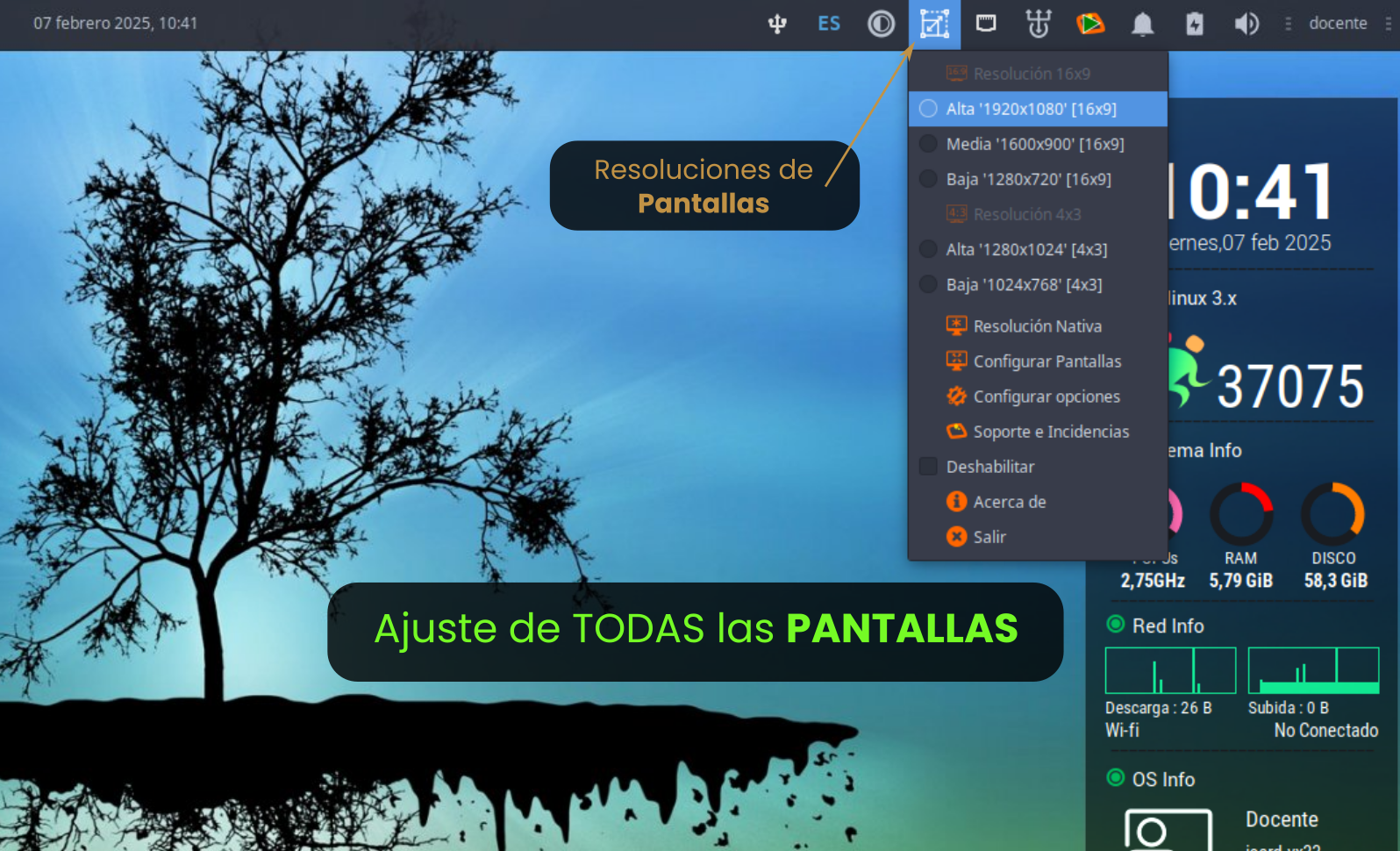This screenshot has width=1400, height=851.
Task: Open the ES keyboard layout indicator
Action: pyautogui.click(x=829, y=24)
